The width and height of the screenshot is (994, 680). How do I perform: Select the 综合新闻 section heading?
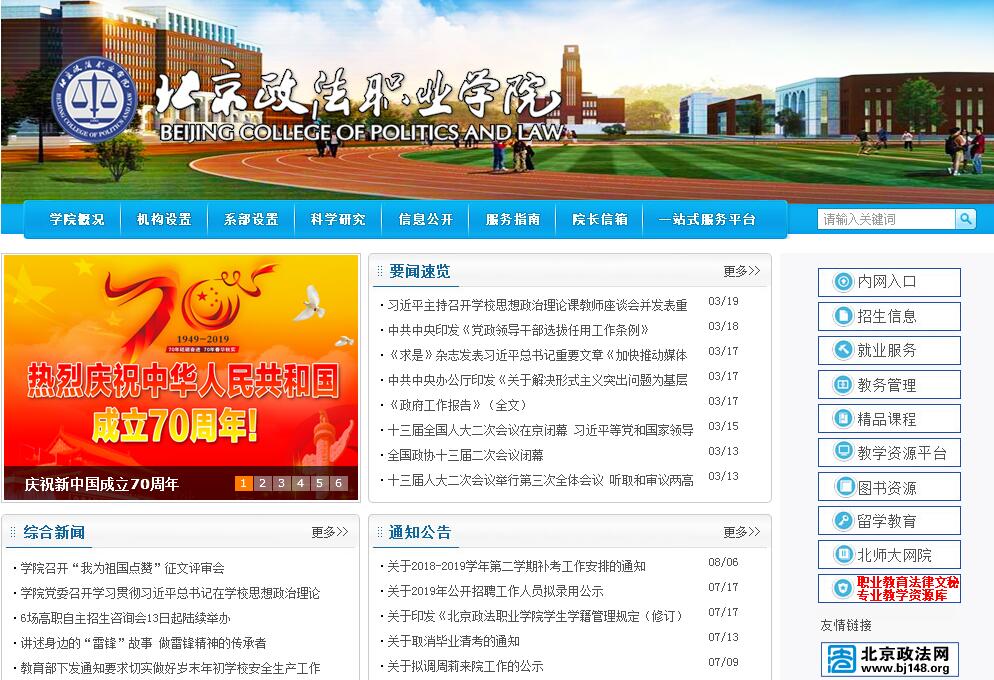tap(54, 532)
